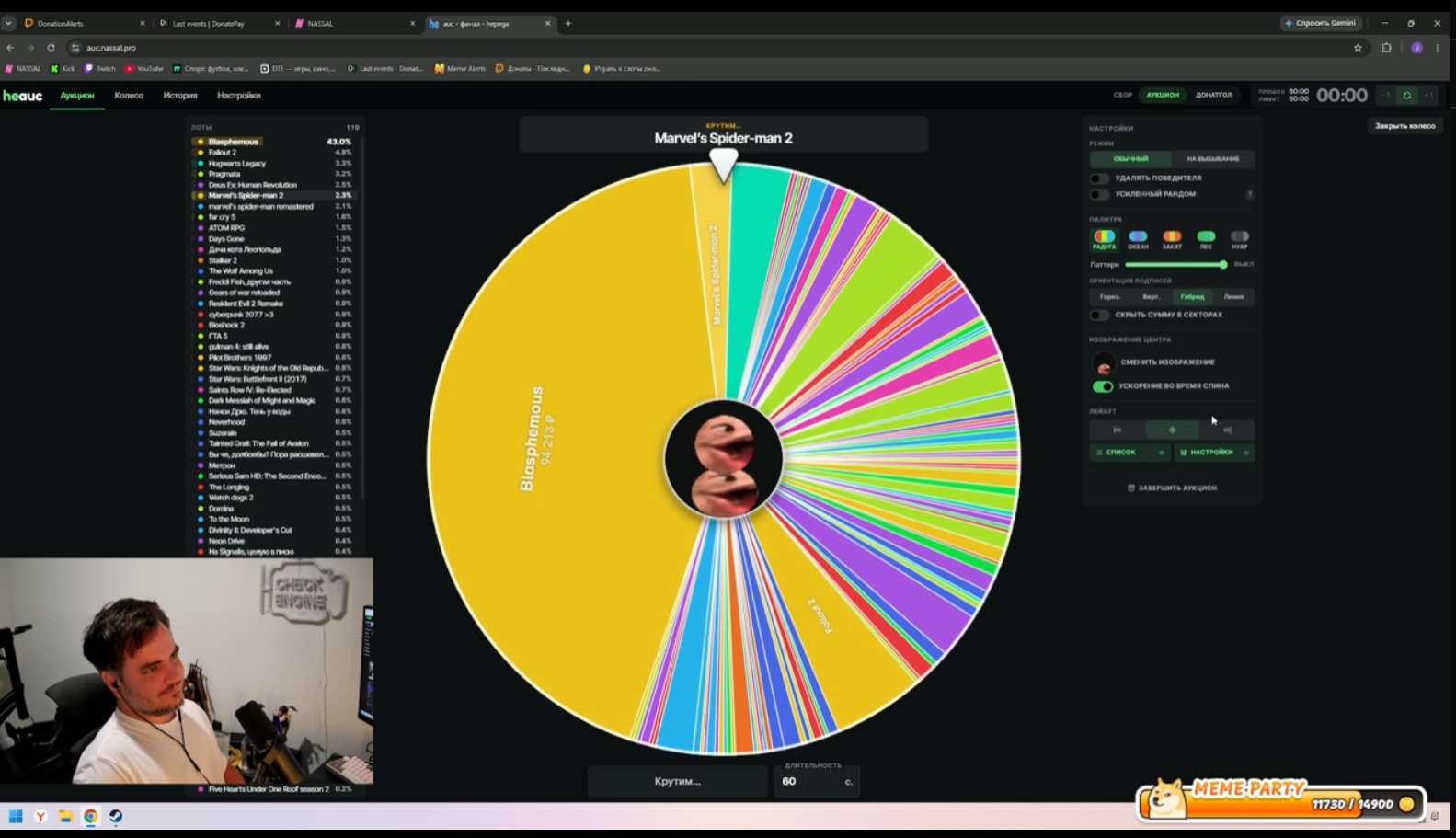The height and width of the screenshot is (838, 1456).
Task: Click the Паттерн slider handle
Action: 1223,265
